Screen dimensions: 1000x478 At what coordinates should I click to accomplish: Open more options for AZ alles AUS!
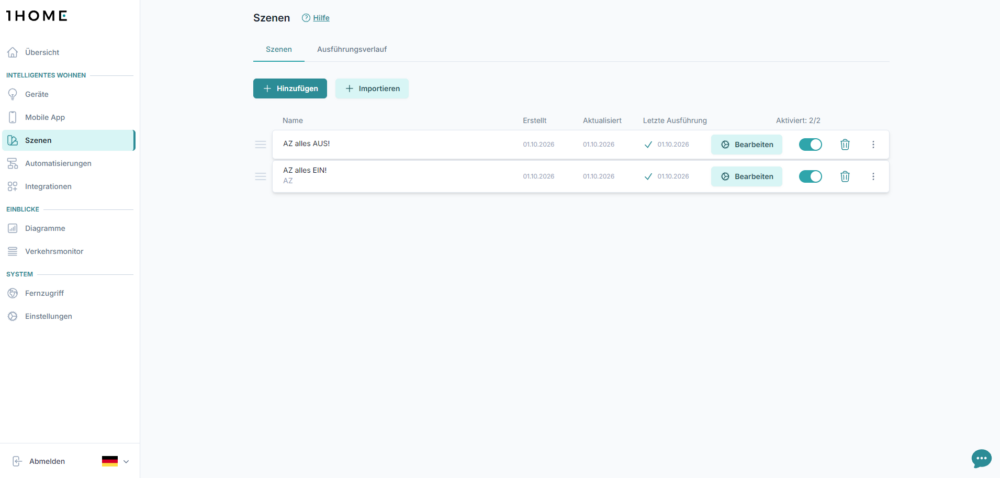click(x=873, y=145)
